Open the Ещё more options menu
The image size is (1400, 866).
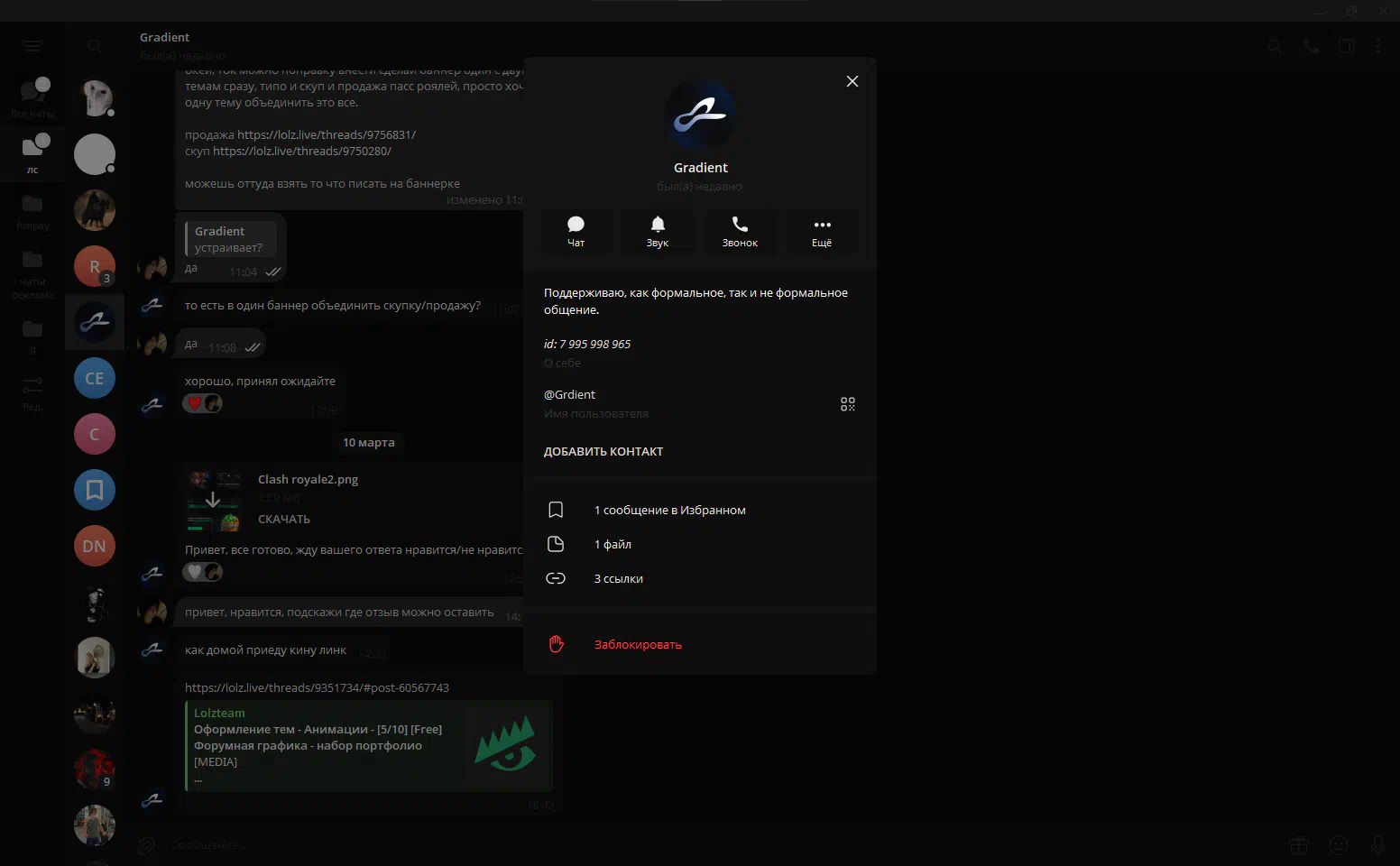822,231
